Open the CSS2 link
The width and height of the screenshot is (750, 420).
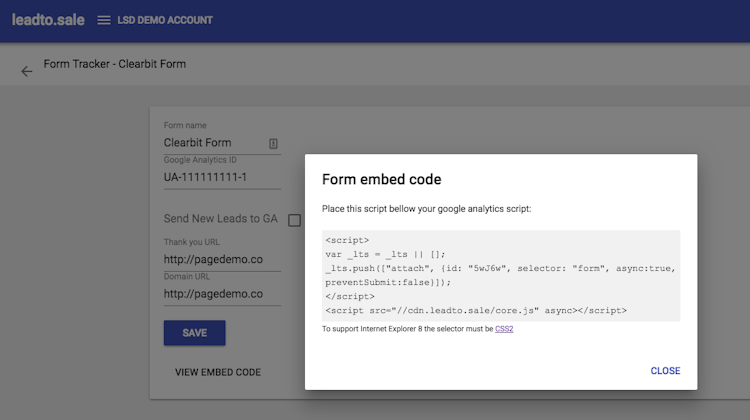[x=504, y=329]
